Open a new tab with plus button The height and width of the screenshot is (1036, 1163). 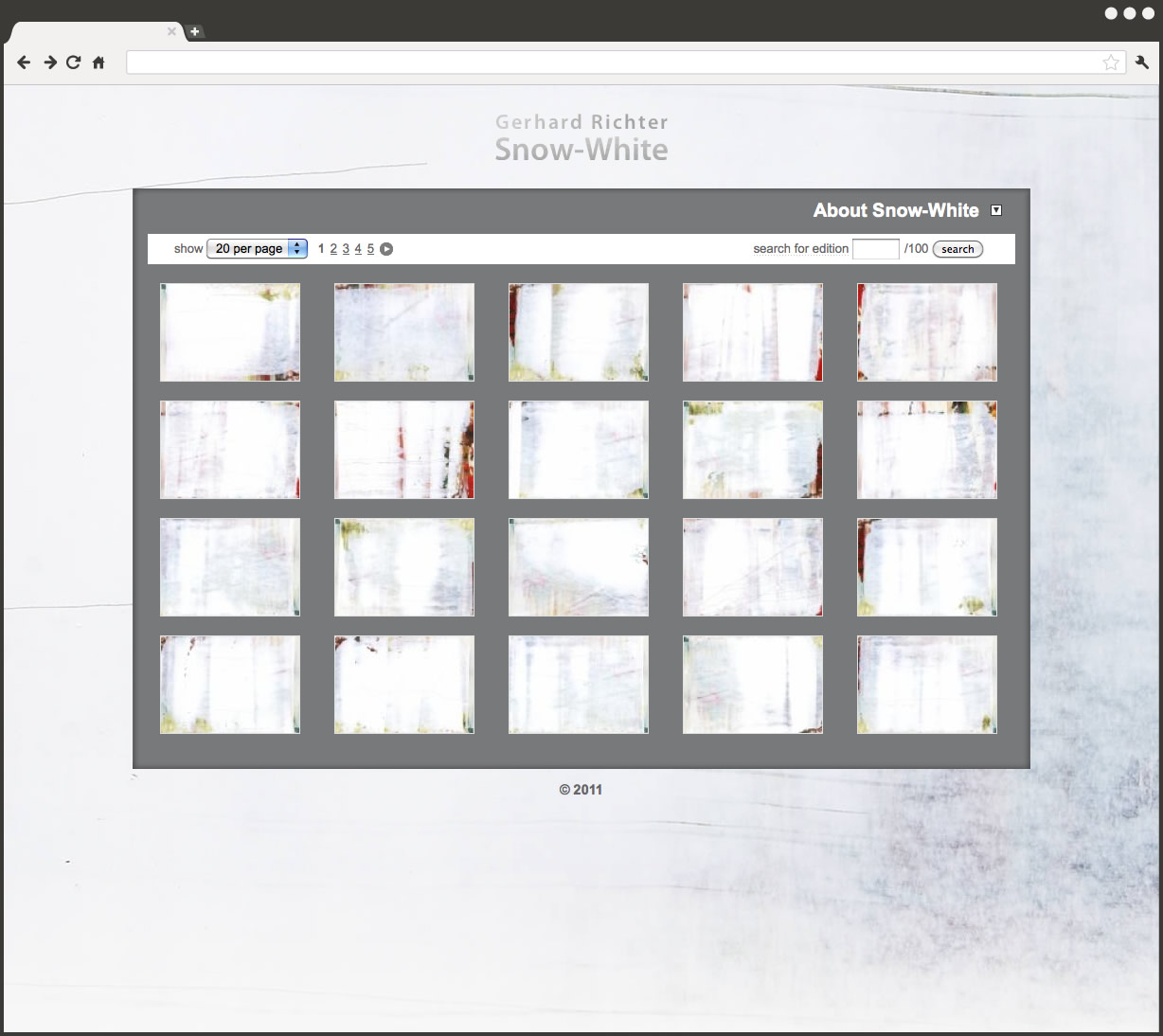(x=194, y=31)
